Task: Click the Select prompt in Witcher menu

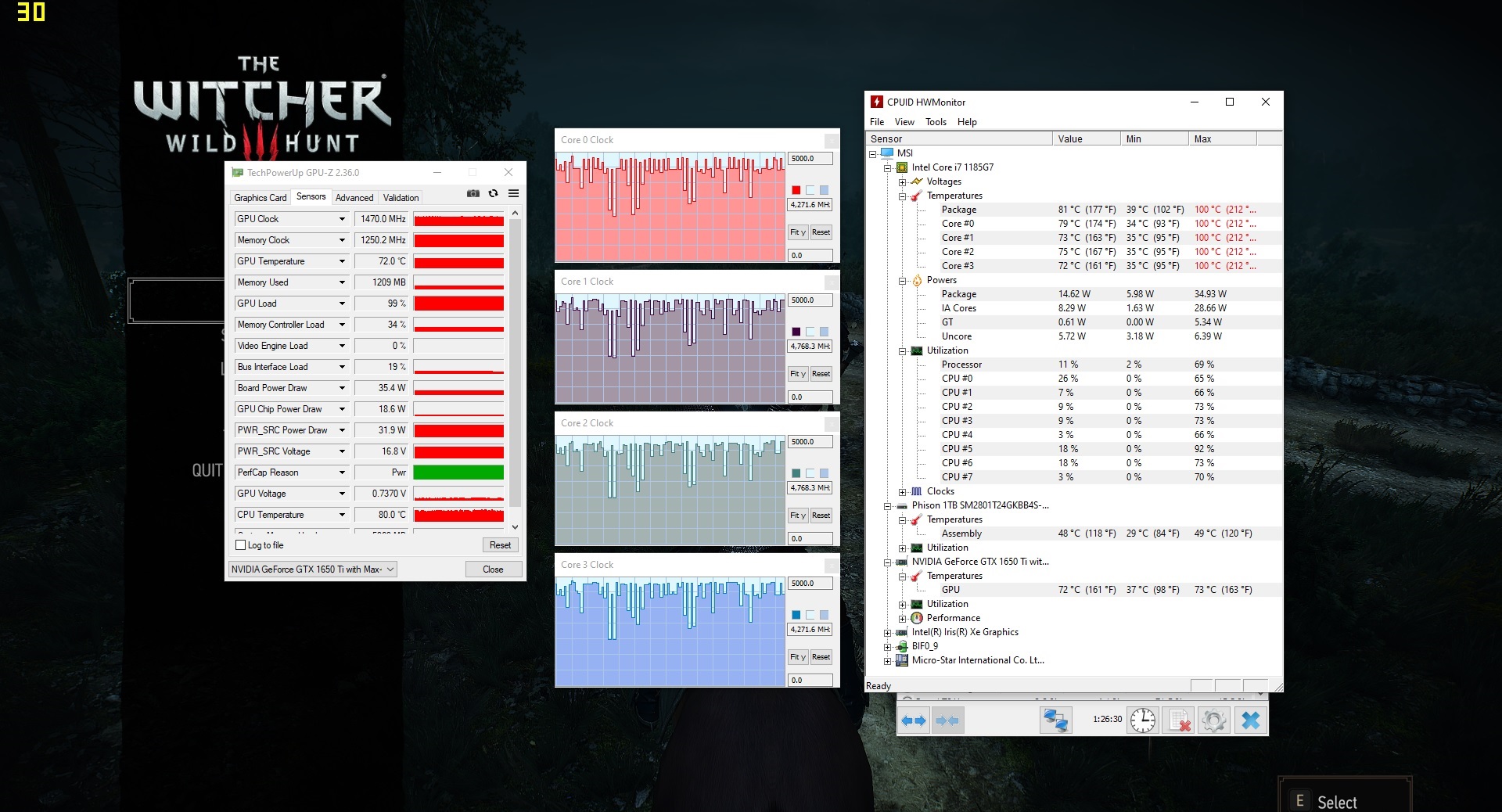Action: (1336, 802)
